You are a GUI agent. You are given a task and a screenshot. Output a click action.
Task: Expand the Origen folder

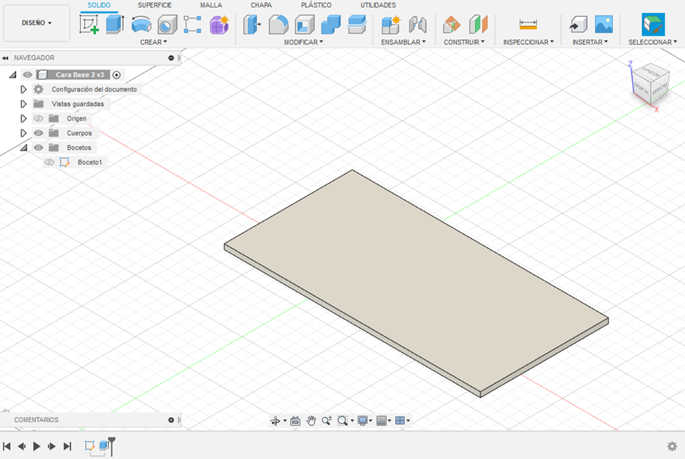tap(24, 118)
